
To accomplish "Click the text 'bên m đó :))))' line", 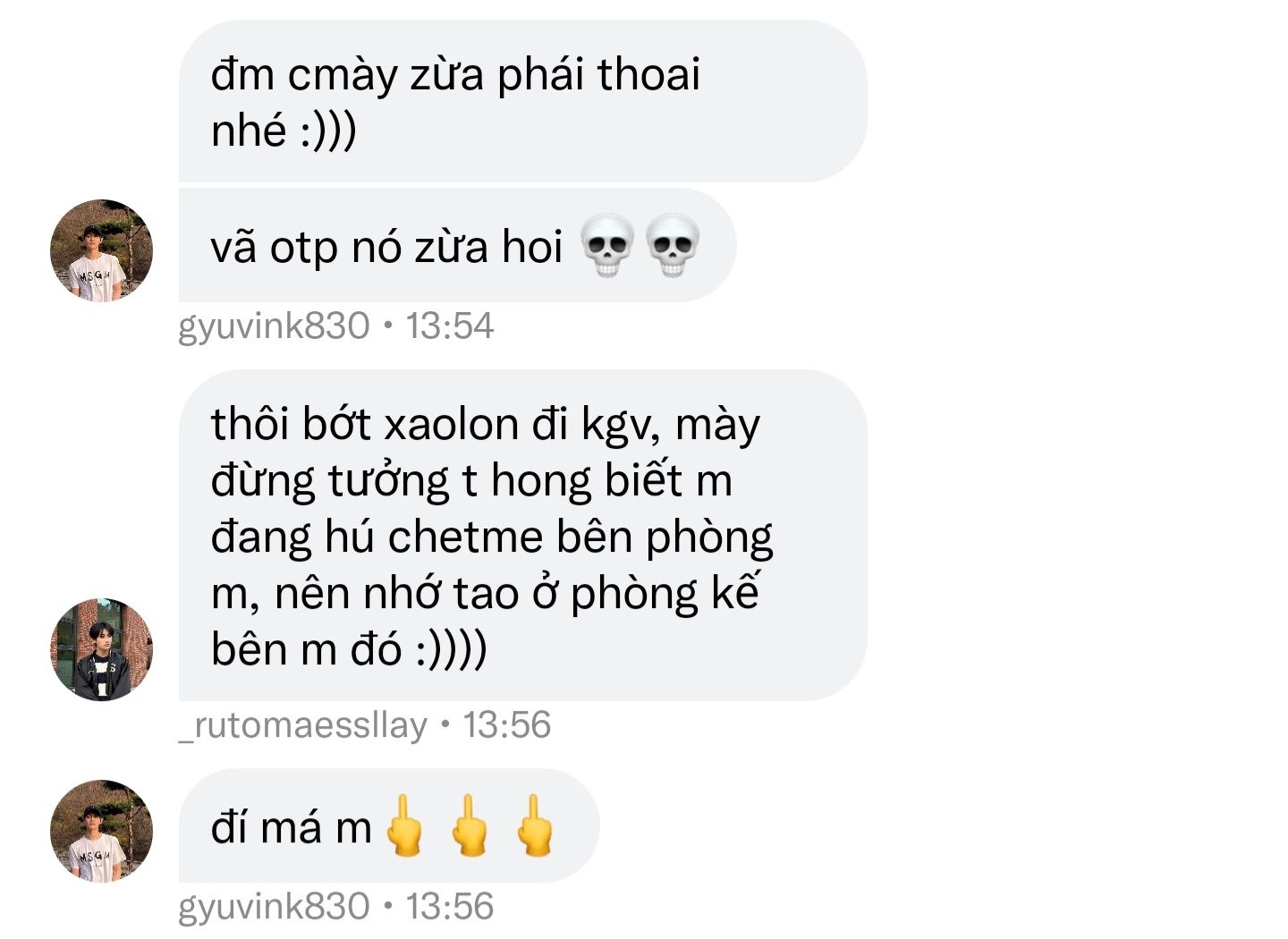I will (349, 649).
